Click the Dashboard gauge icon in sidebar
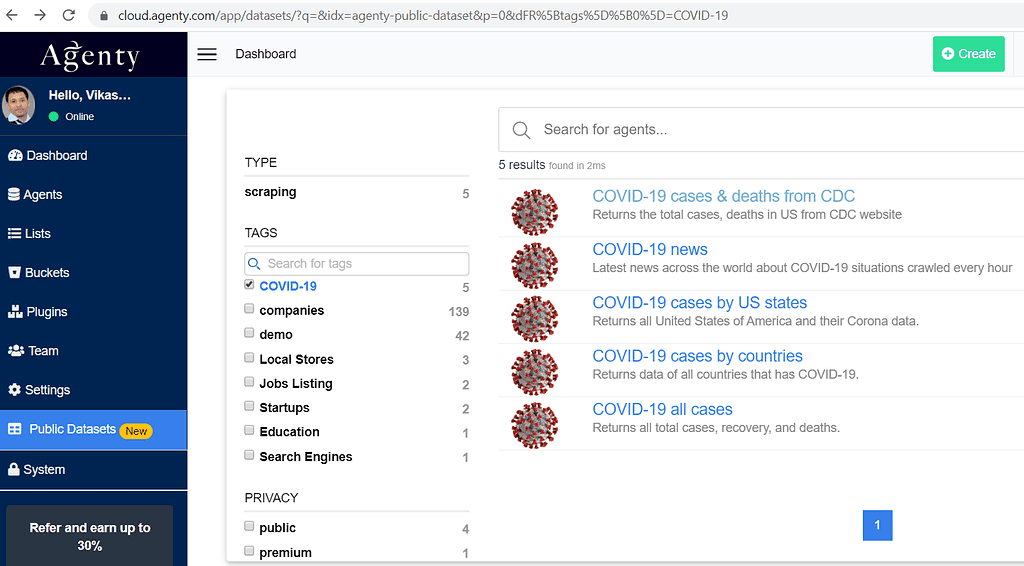 point(15,155)
